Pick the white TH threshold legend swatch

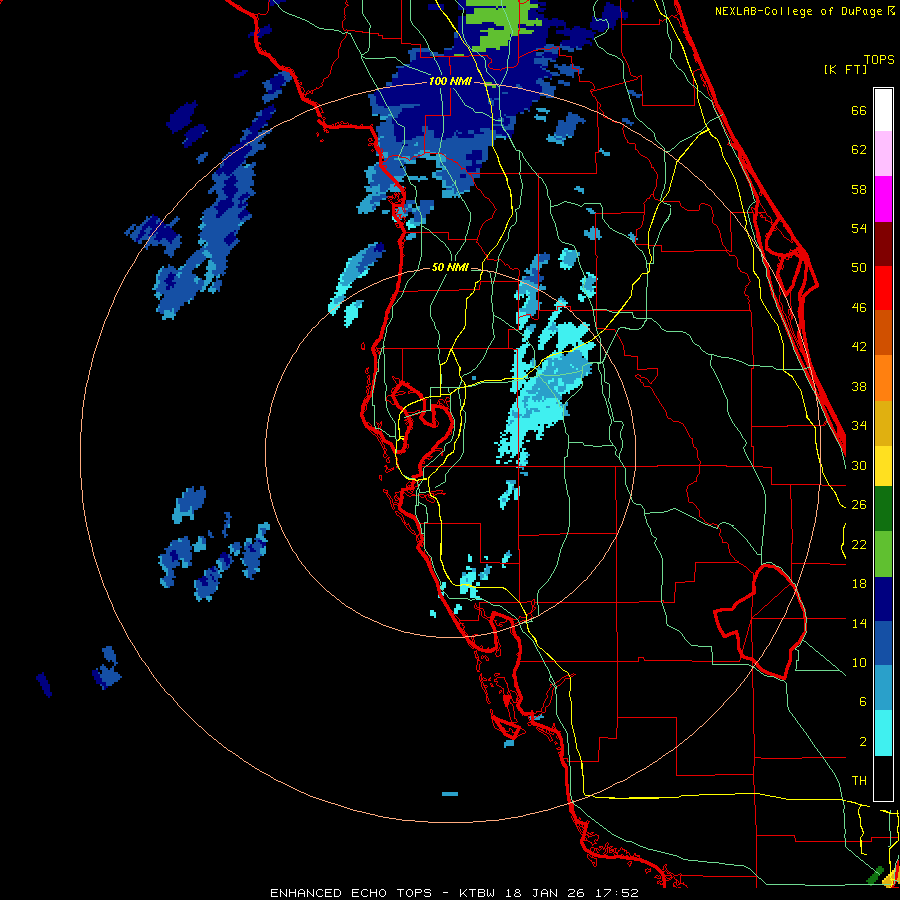pos(883,778)
